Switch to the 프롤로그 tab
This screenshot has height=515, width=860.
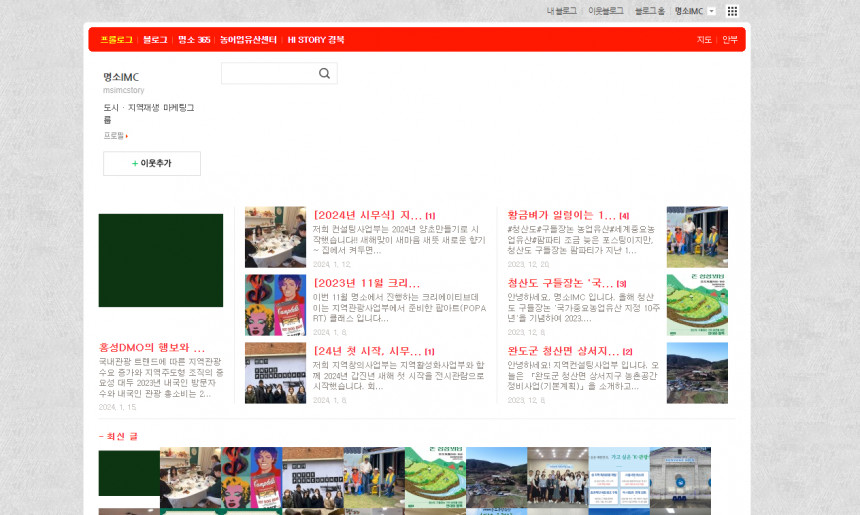[116, 40]
